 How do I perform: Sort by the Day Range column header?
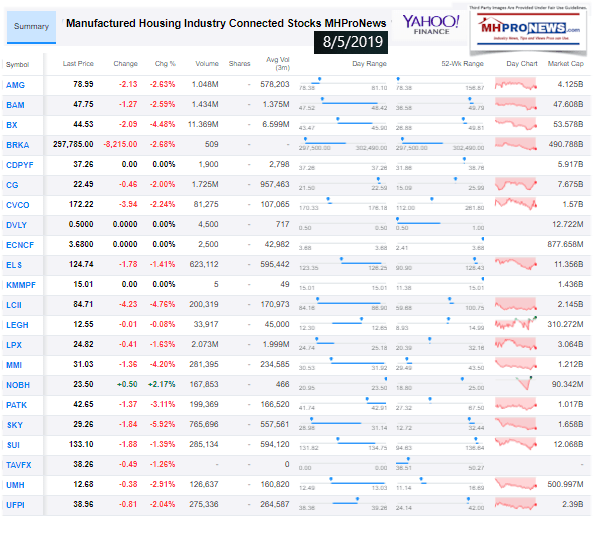369,64
